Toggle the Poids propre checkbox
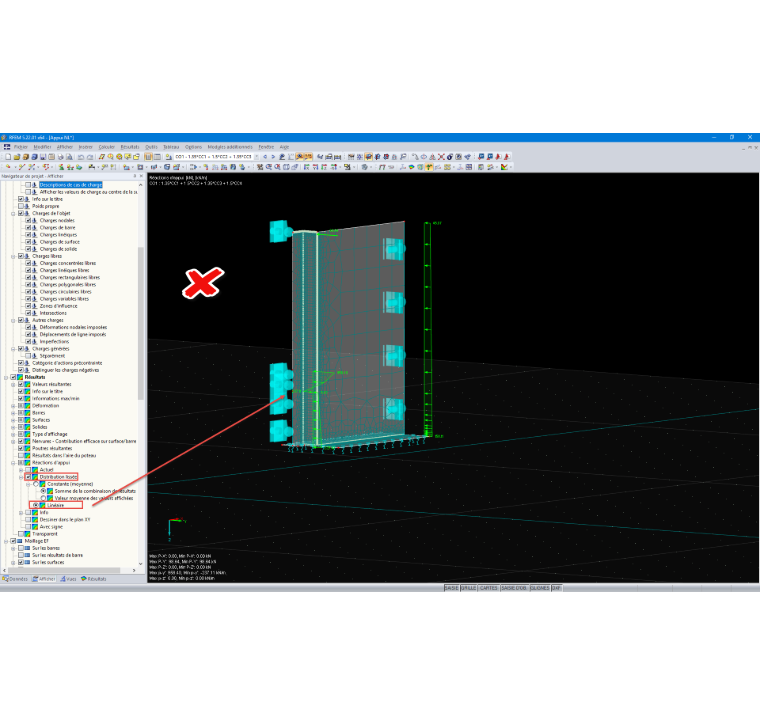Viewport: 760px width, 725px height. (x=21, y=206)
